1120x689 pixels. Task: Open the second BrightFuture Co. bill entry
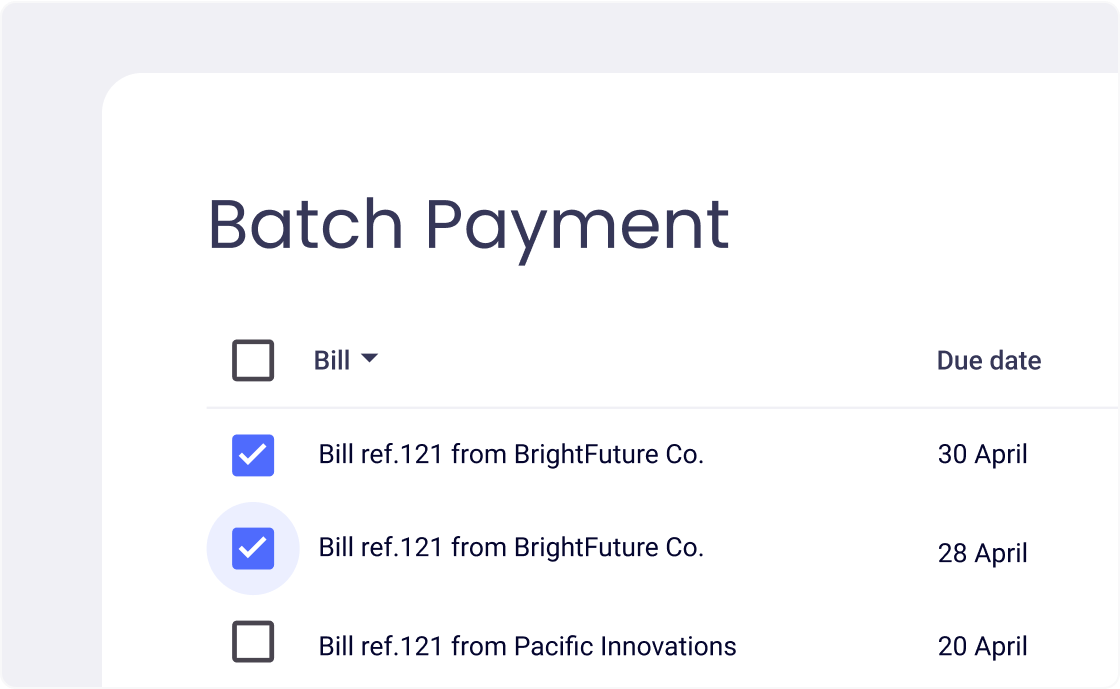tap(510, 548)
